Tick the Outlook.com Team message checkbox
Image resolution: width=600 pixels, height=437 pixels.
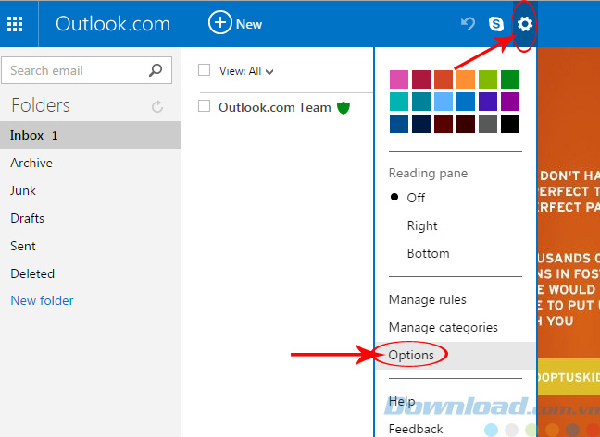204,106
